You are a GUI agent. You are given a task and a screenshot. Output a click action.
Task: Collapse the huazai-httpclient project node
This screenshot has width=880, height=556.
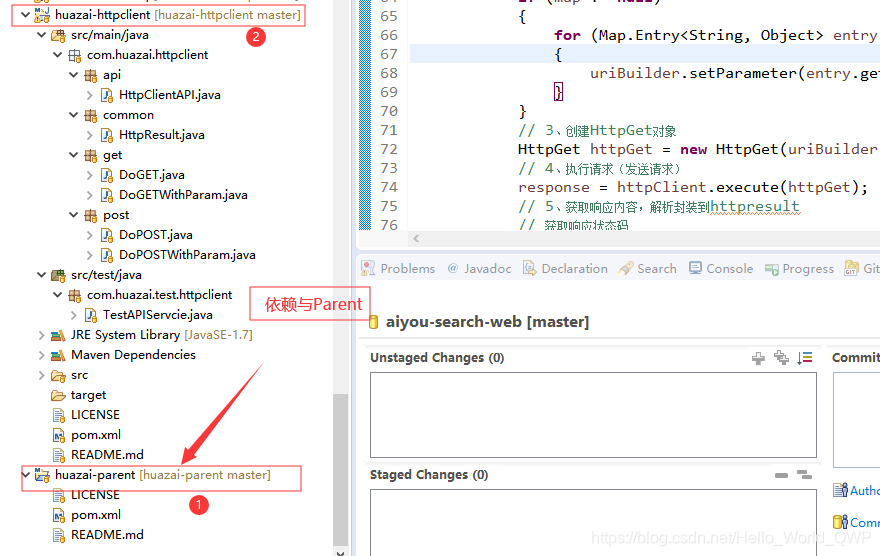click(25, 15)
